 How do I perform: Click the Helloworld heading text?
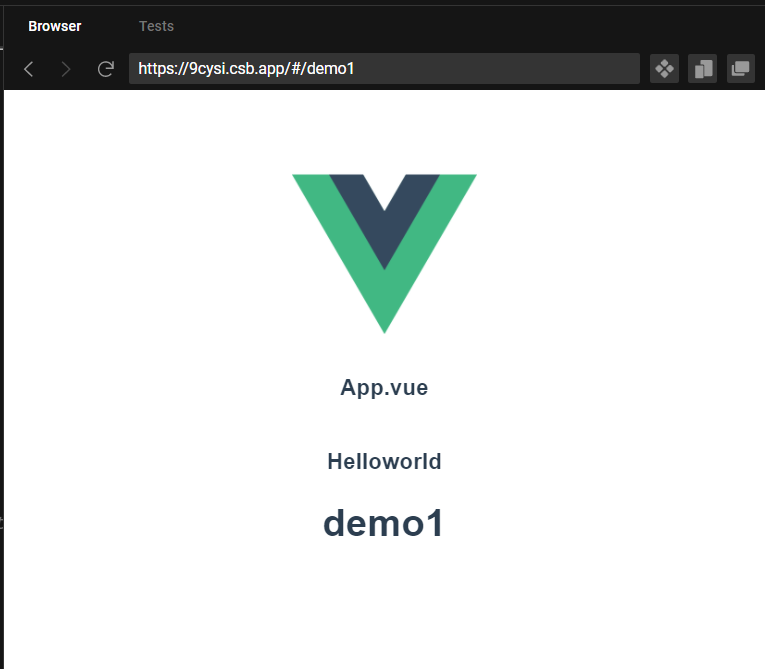click(384, 462)
